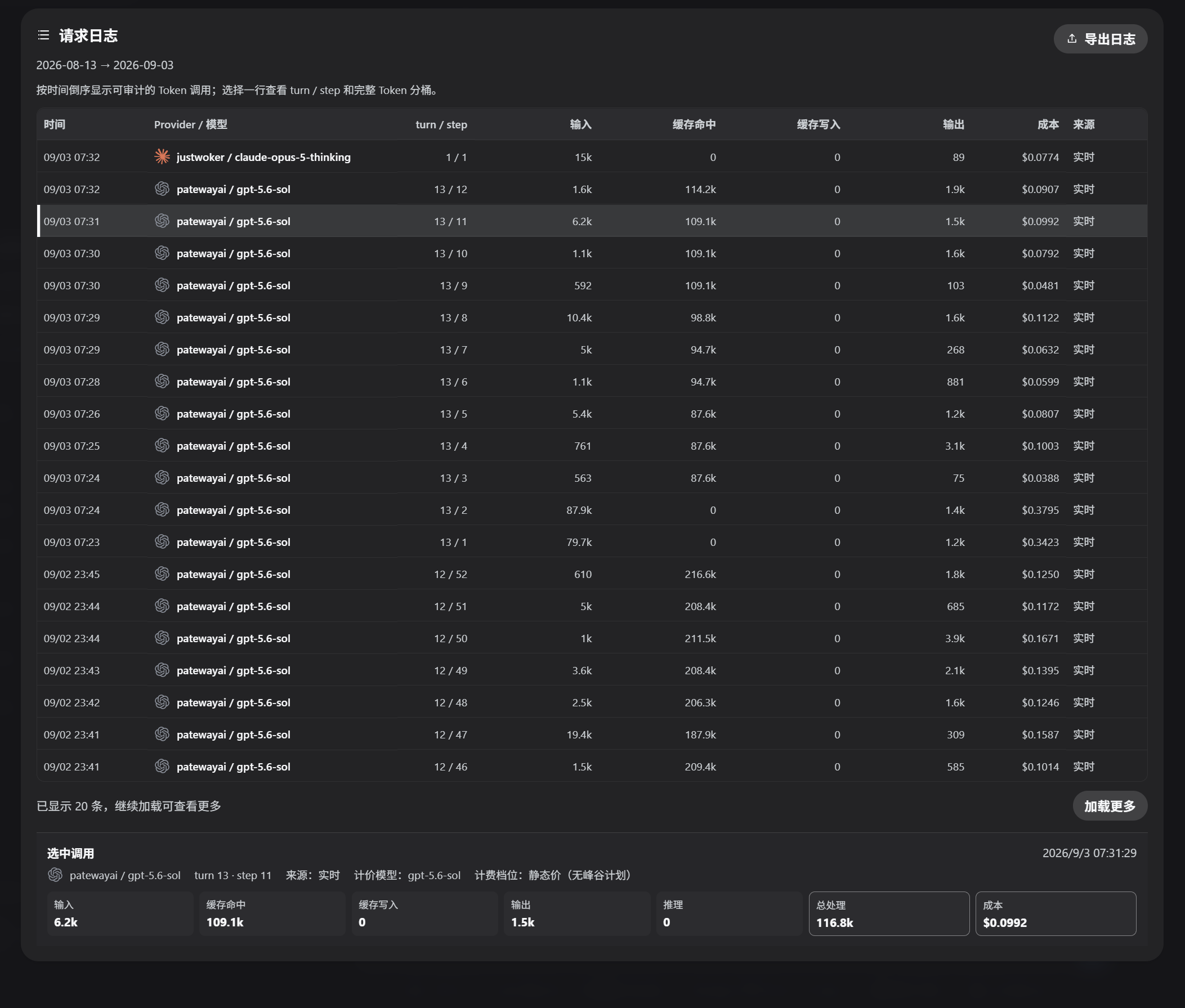Click the 缓存写入 0 detail card
This screenshot has height=1008, width=1185.
tap(424, 913)
